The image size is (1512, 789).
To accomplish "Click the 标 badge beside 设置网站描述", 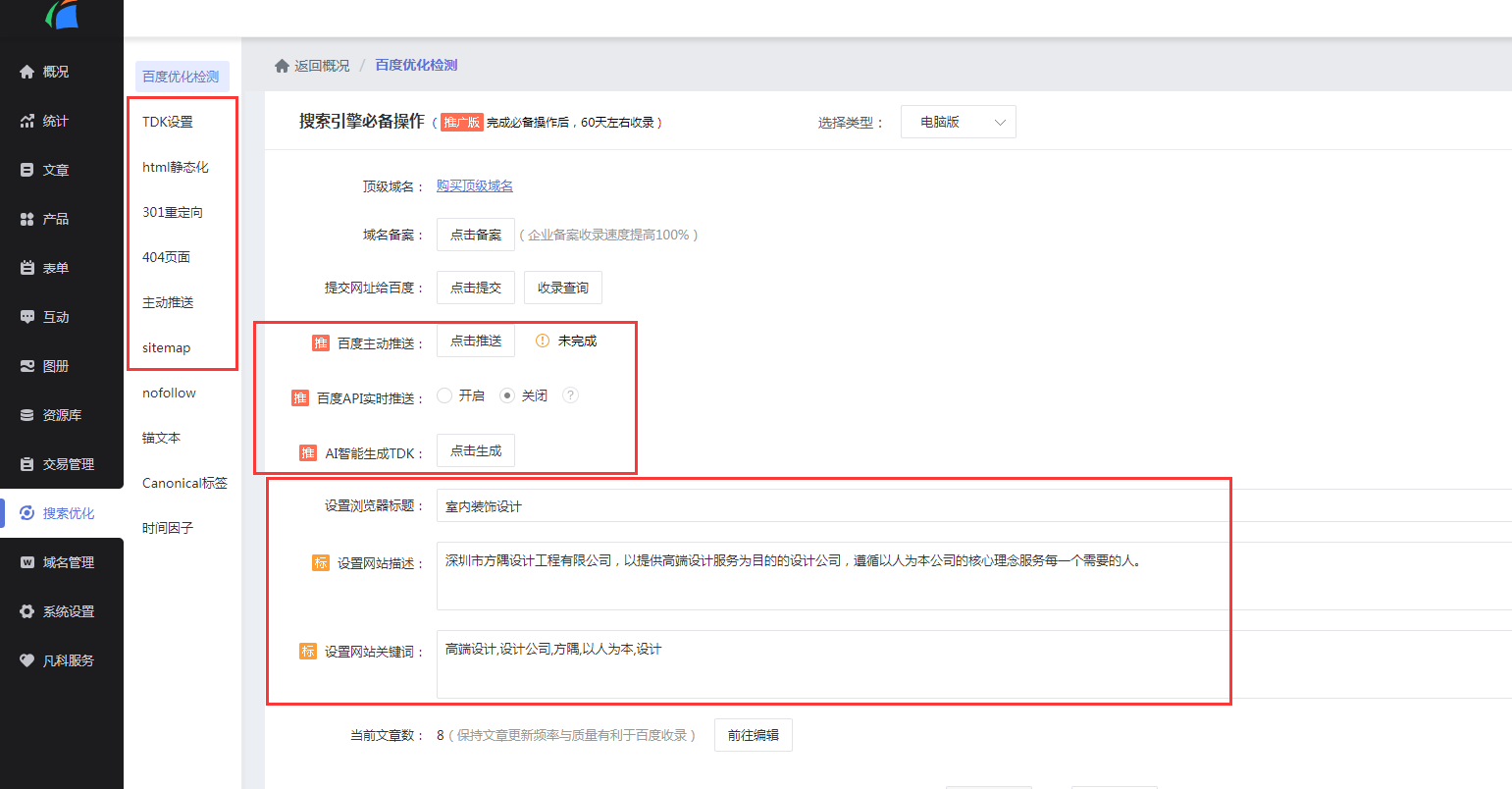I will [x=321, y=562].
